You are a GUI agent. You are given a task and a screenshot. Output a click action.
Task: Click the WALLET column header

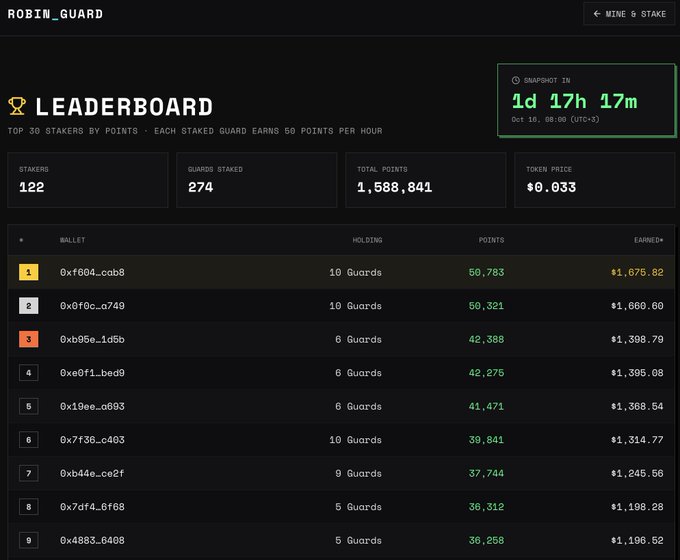(x=72, y=240)
